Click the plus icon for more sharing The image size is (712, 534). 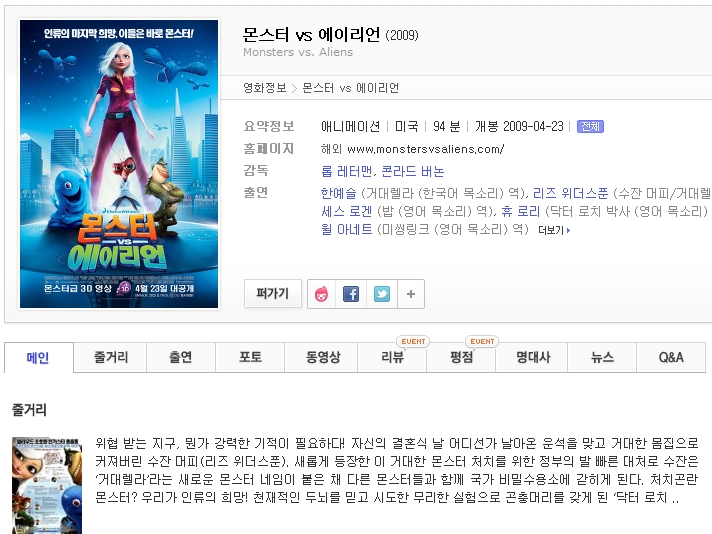coord(411,294)
